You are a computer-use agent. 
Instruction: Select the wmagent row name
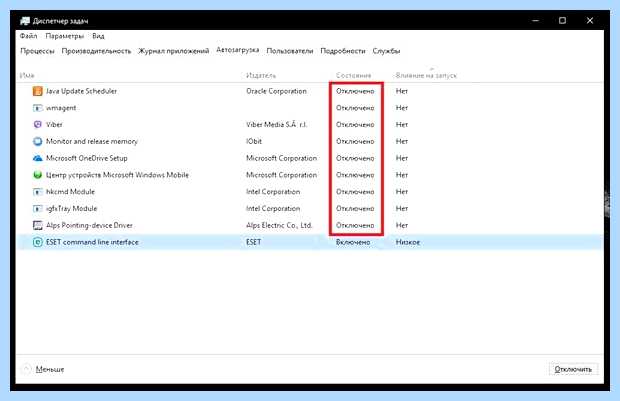pyautogui.click(x=61, y=108)
